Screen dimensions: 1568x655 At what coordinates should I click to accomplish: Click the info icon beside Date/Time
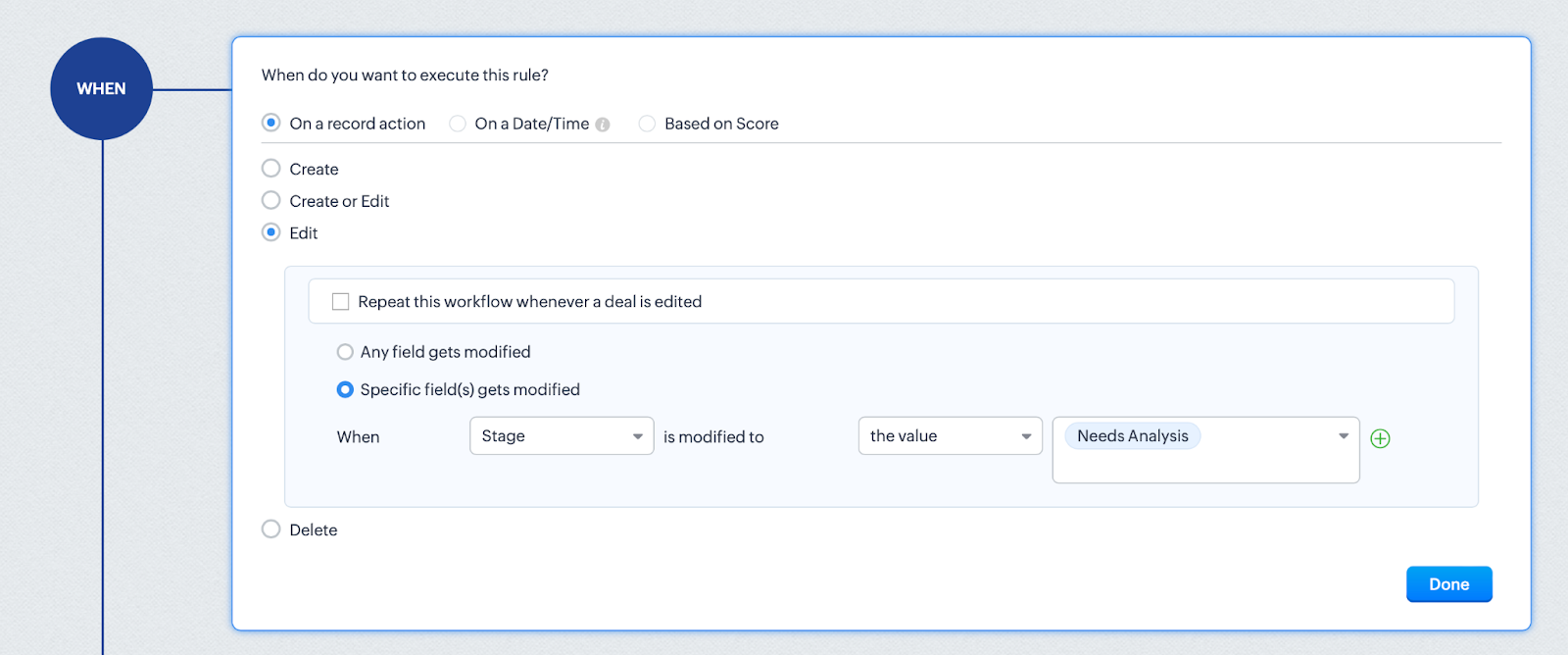(603, 125)
